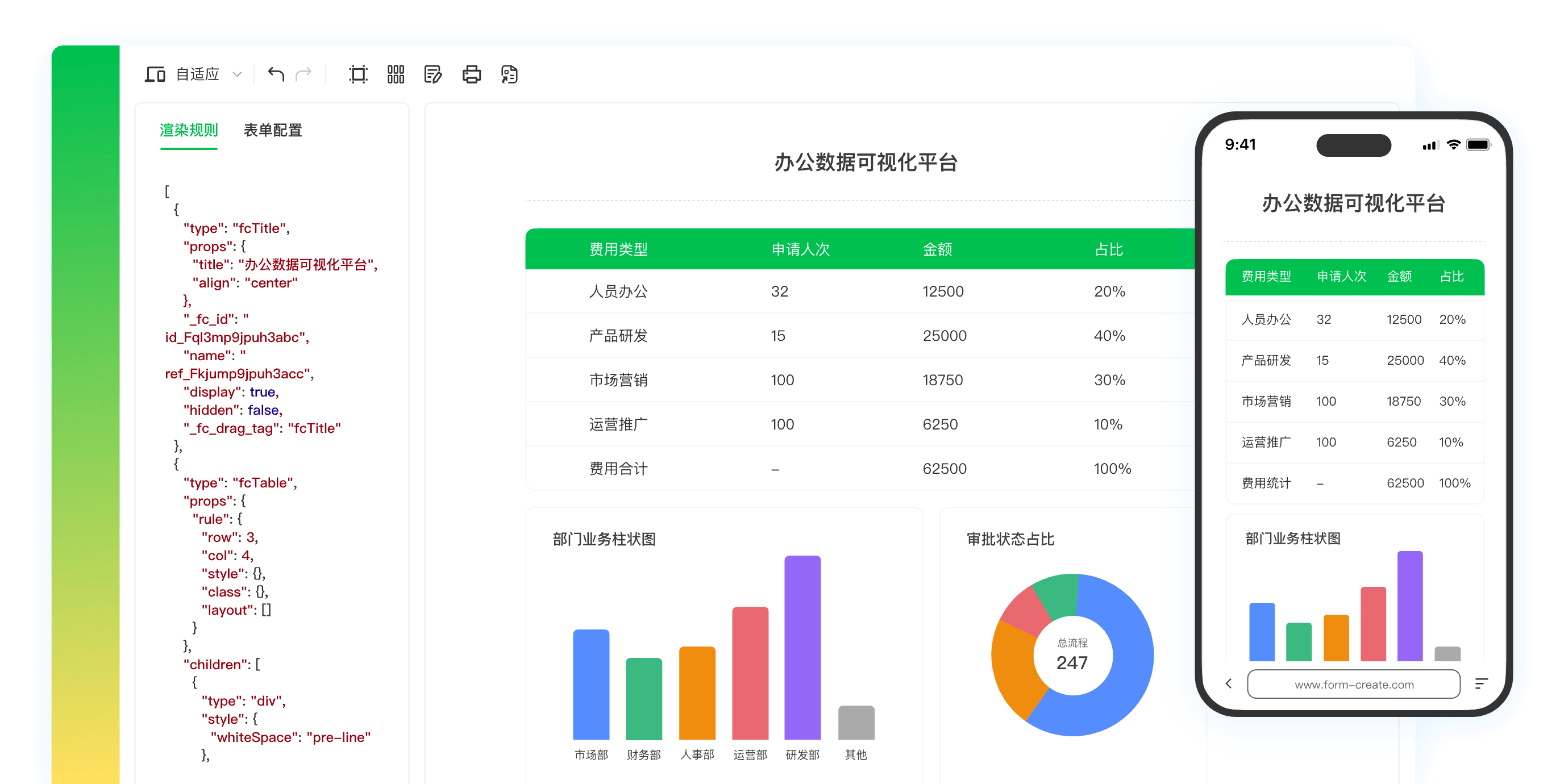Click the 部门业务柱状图 title in desktop view

pos(604,539)
